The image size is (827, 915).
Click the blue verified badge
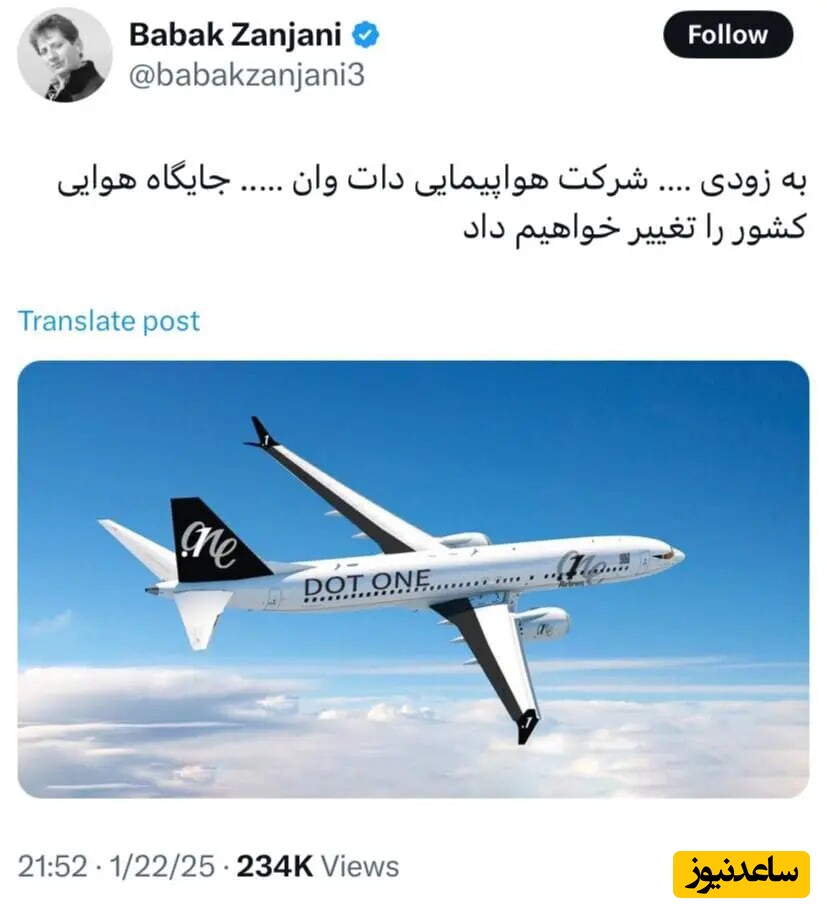pos(365,35)
